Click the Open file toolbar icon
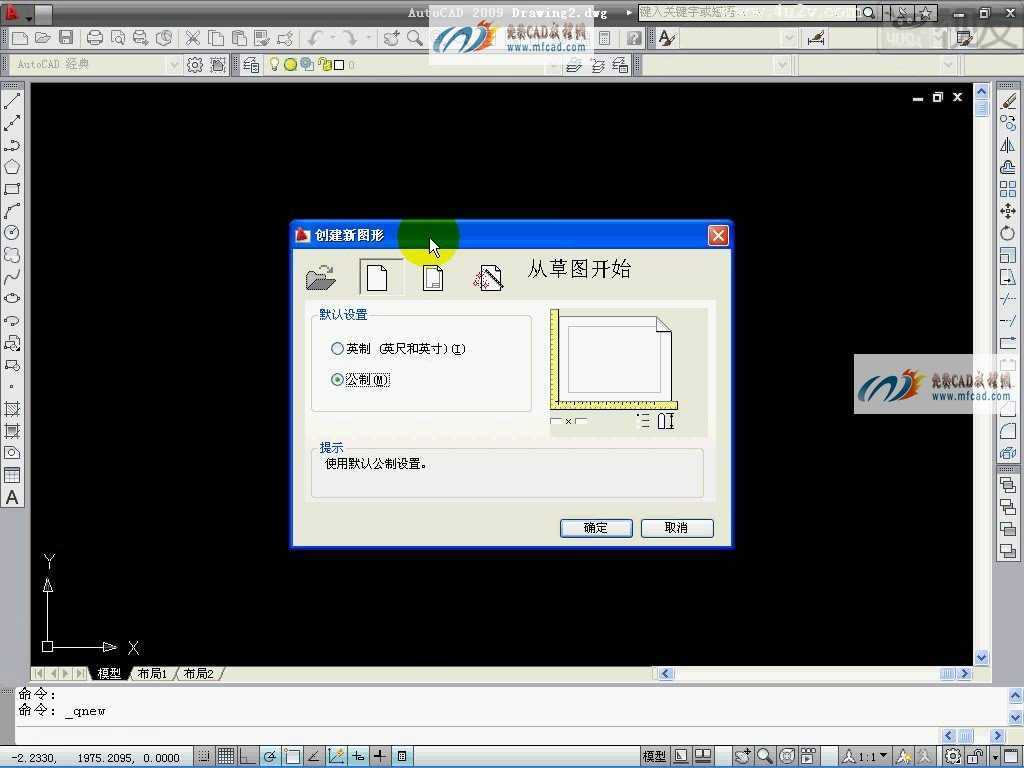The image size is (1024, 768). [x=42, y=38]
